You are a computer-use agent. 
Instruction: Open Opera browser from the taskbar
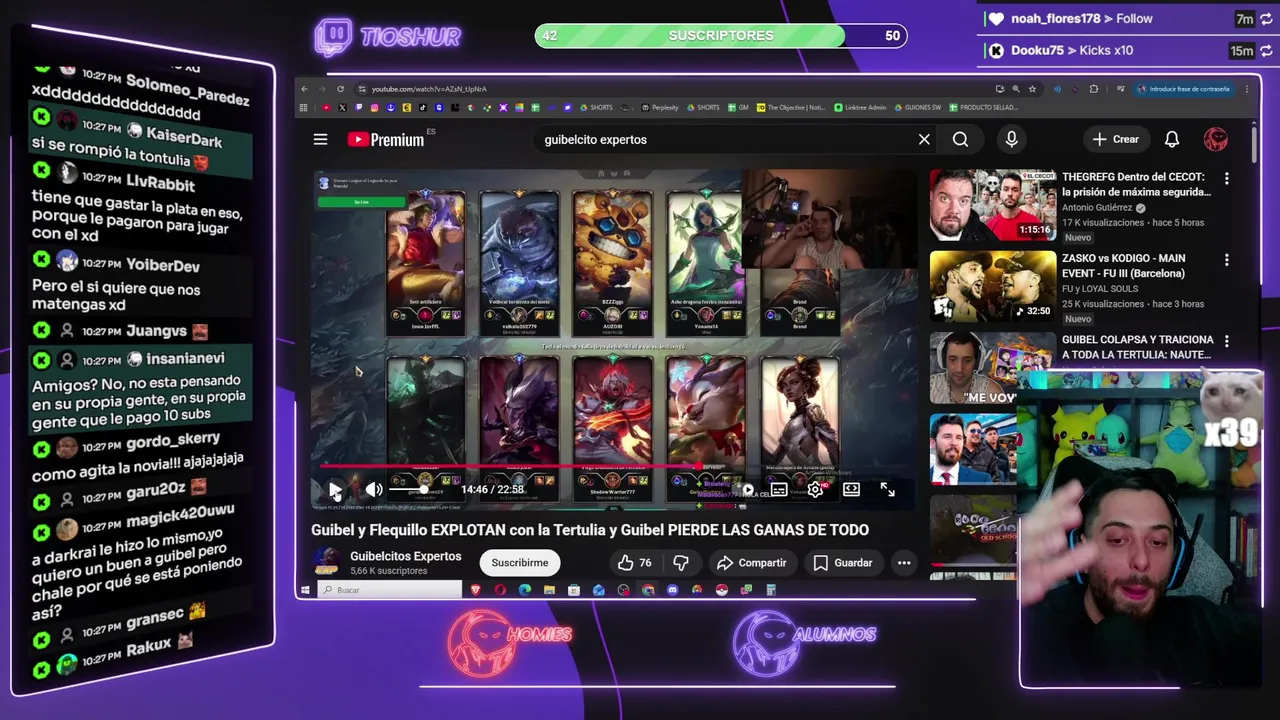pos(500,590)
